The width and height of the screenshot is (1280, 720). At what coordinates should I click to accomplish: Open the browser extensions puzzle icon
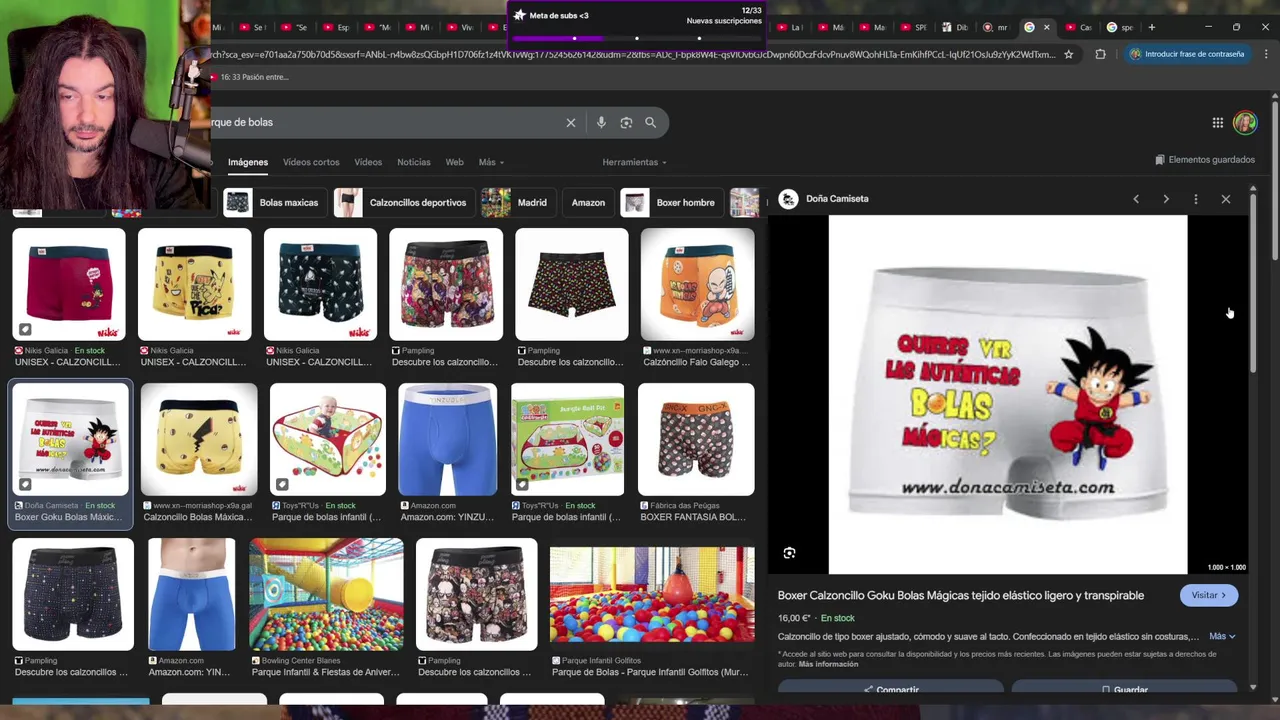1100,54
